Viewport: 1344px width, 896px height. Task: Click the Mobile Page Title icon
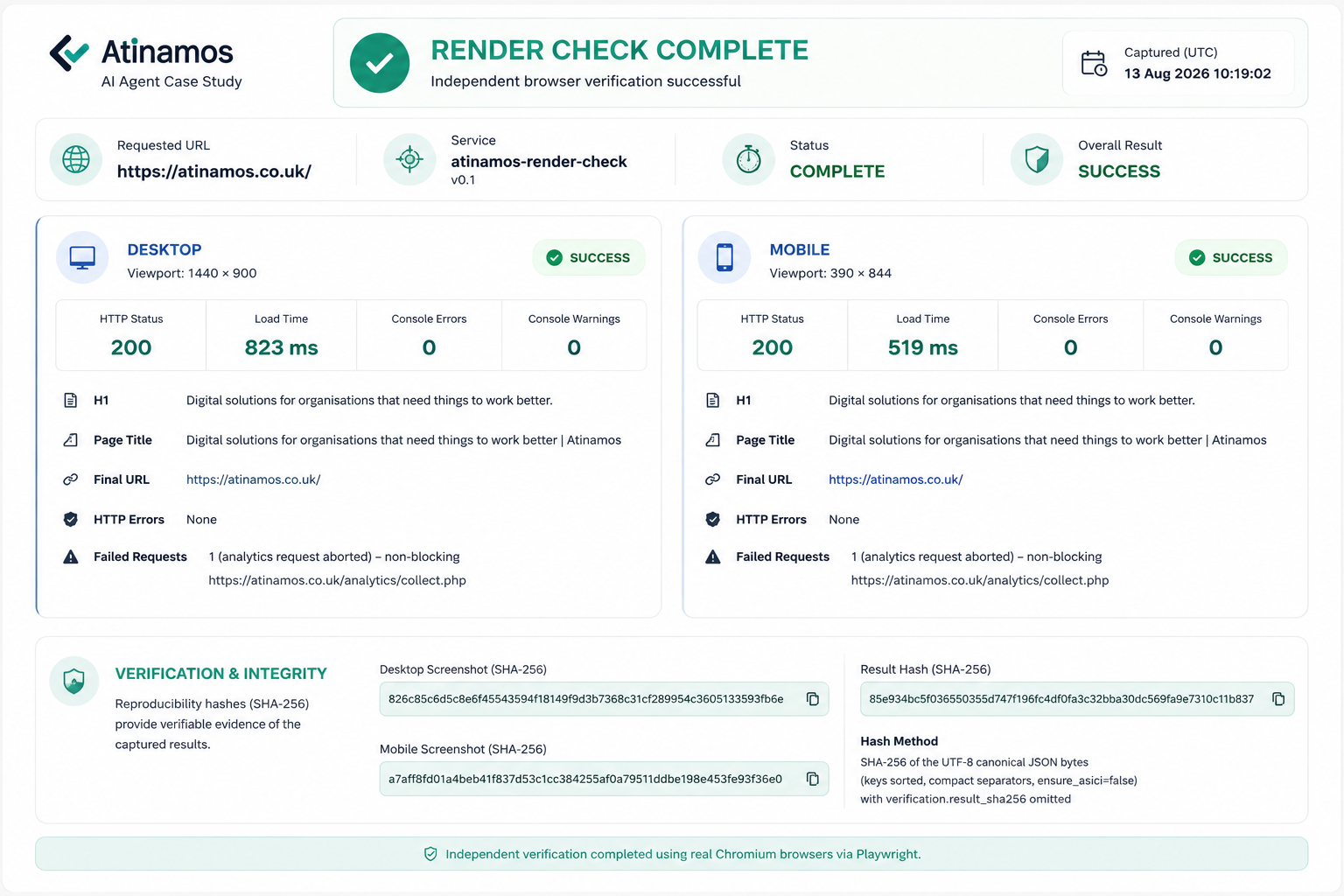[713, 440]
